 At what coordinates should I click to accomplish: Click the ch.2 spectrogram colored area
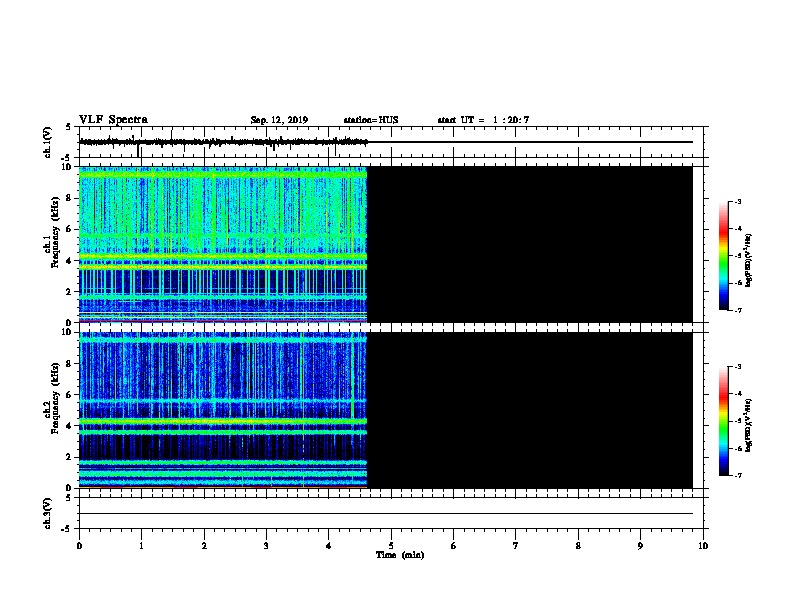click(223, 410)
